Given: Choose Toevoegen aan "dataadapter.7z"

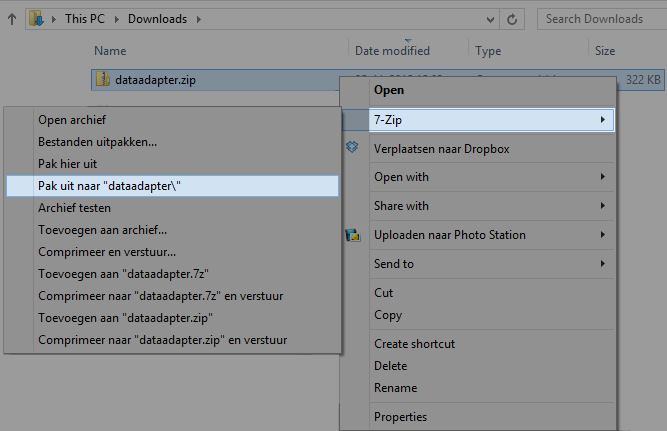Looking at the screenshot, I should coord(123,274).
